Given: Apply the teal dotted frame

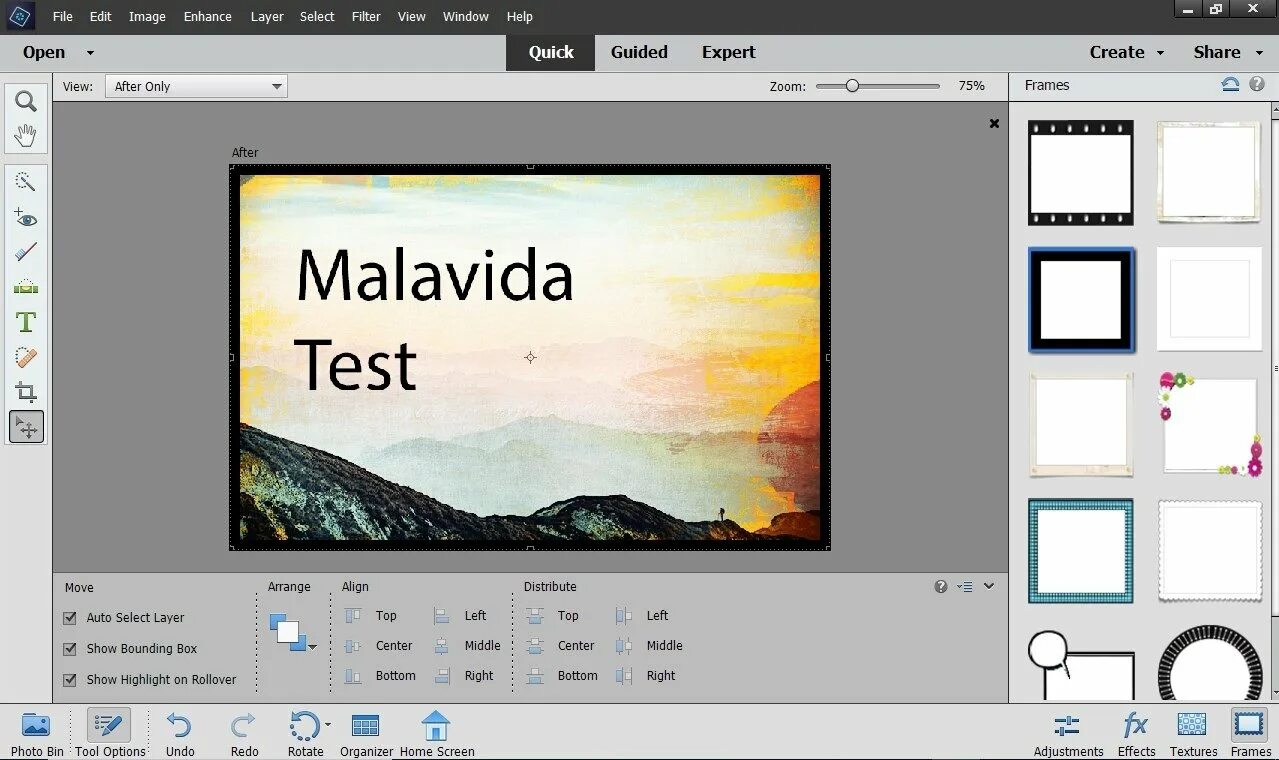Looking at the screenshot, I should coord(1081,551).
